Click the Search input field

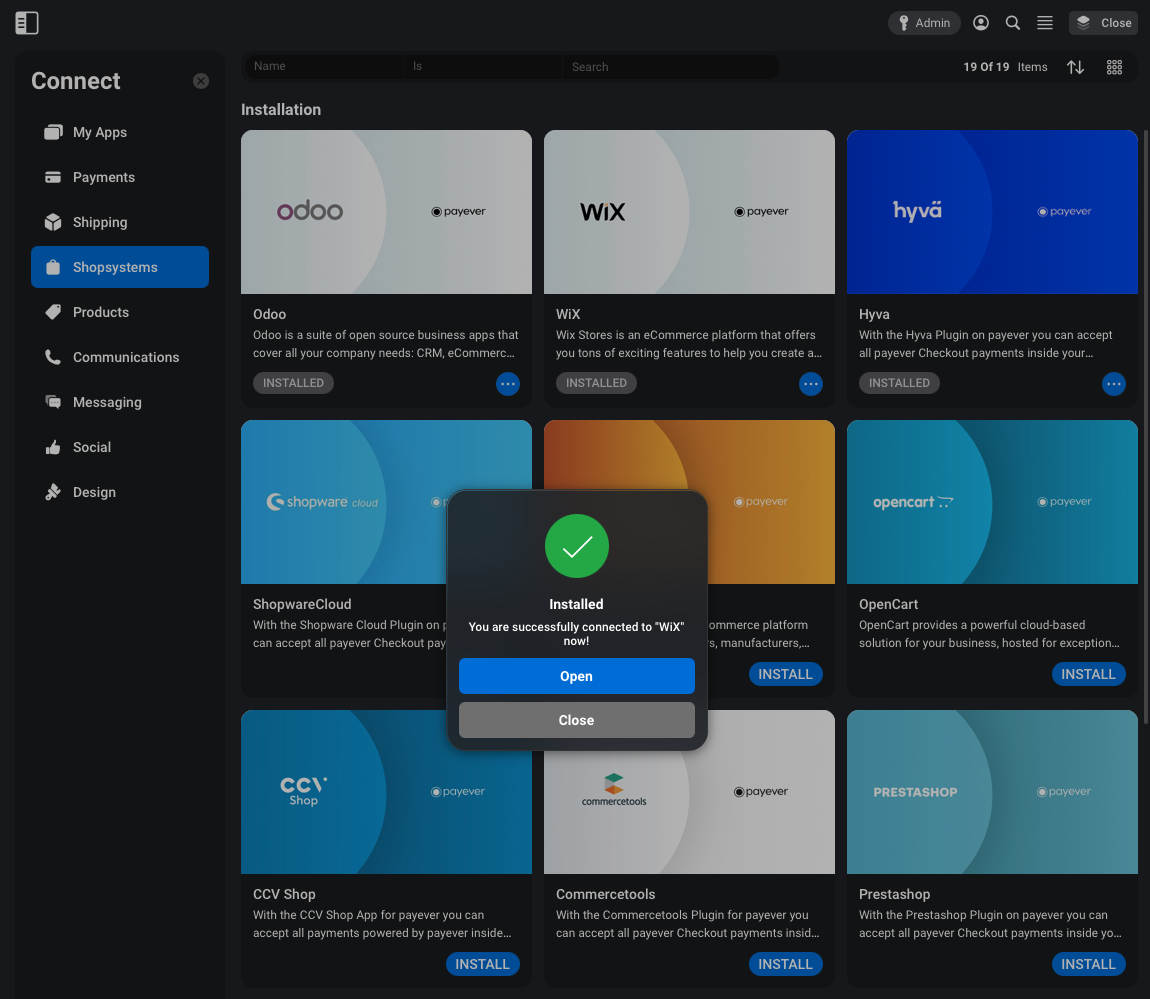pyautogui.click(x=670, y=67)
